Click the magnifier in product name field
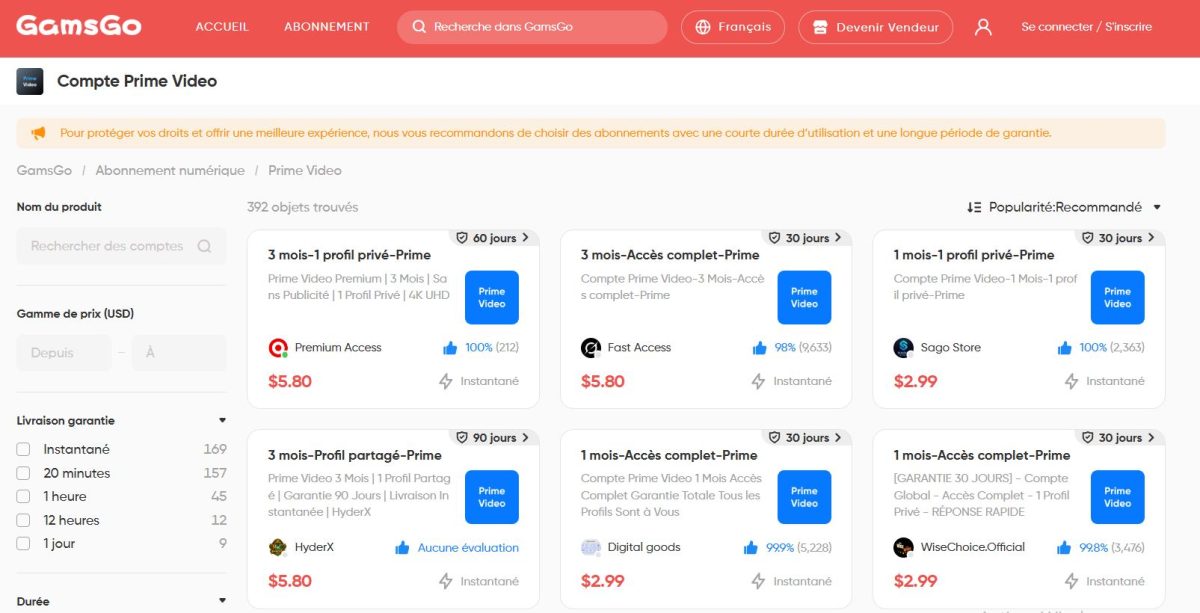 [x=204, y=246]
